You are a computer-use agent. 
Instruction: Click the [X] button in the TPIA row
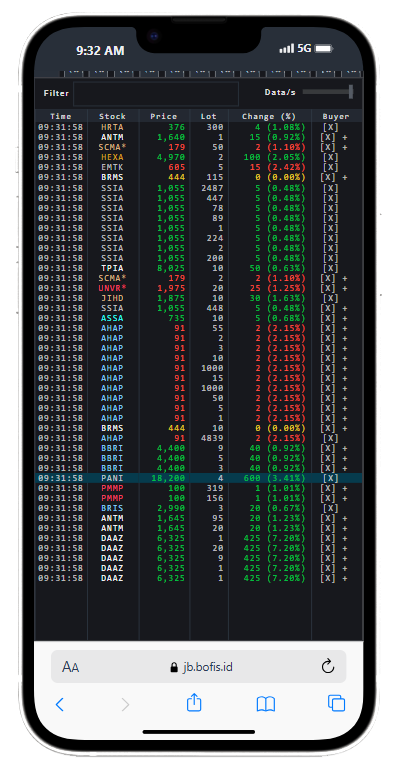click(331, 268)
